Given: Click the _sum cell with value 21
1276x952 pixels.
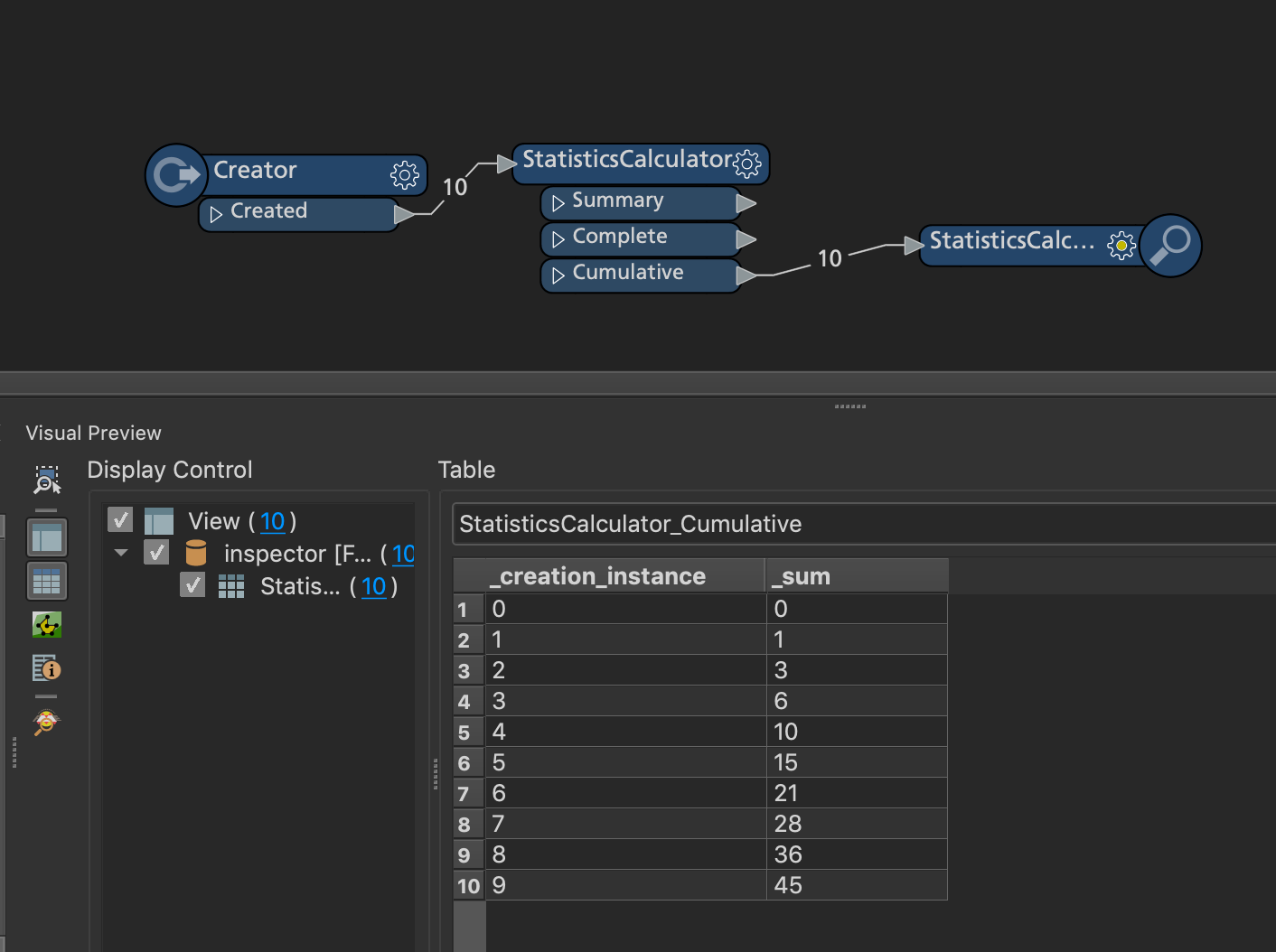Looking at the screenshot, I should click(x=857, y=793).
